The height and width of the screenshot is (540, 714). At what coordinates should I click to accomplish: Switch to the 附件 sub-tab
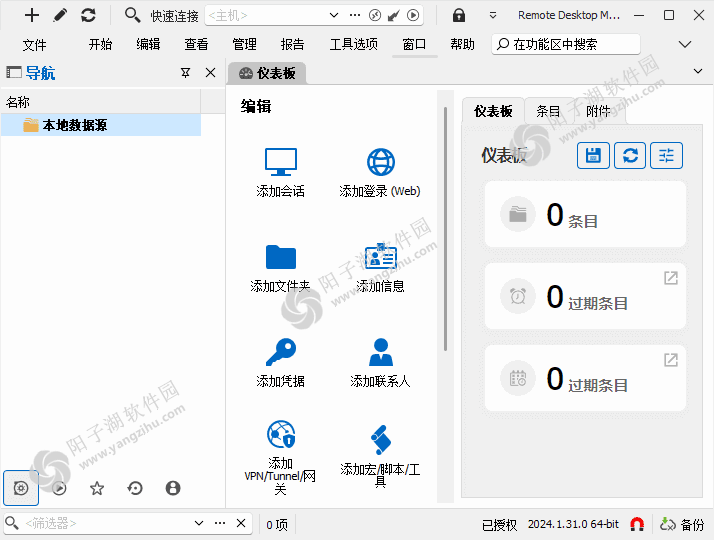pyautogui.click(x=598, y=111)
